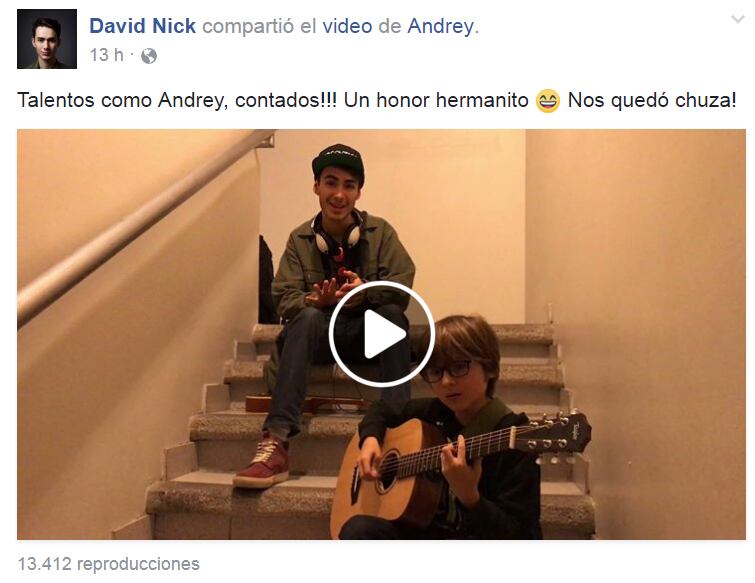The image size is (755, 583).
Task: Open Andrey's profile from the header link
Action: pyautogui.click(x=441, y=26)
